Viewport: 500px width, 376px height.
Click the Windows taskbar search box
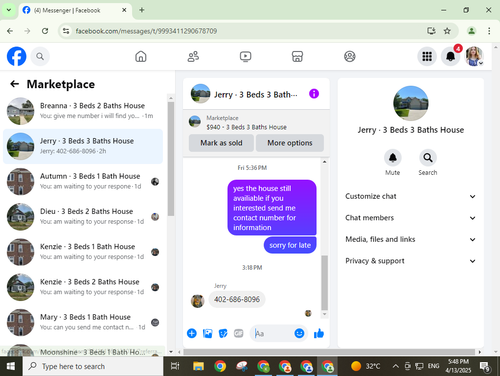click(x=93, y=366)
